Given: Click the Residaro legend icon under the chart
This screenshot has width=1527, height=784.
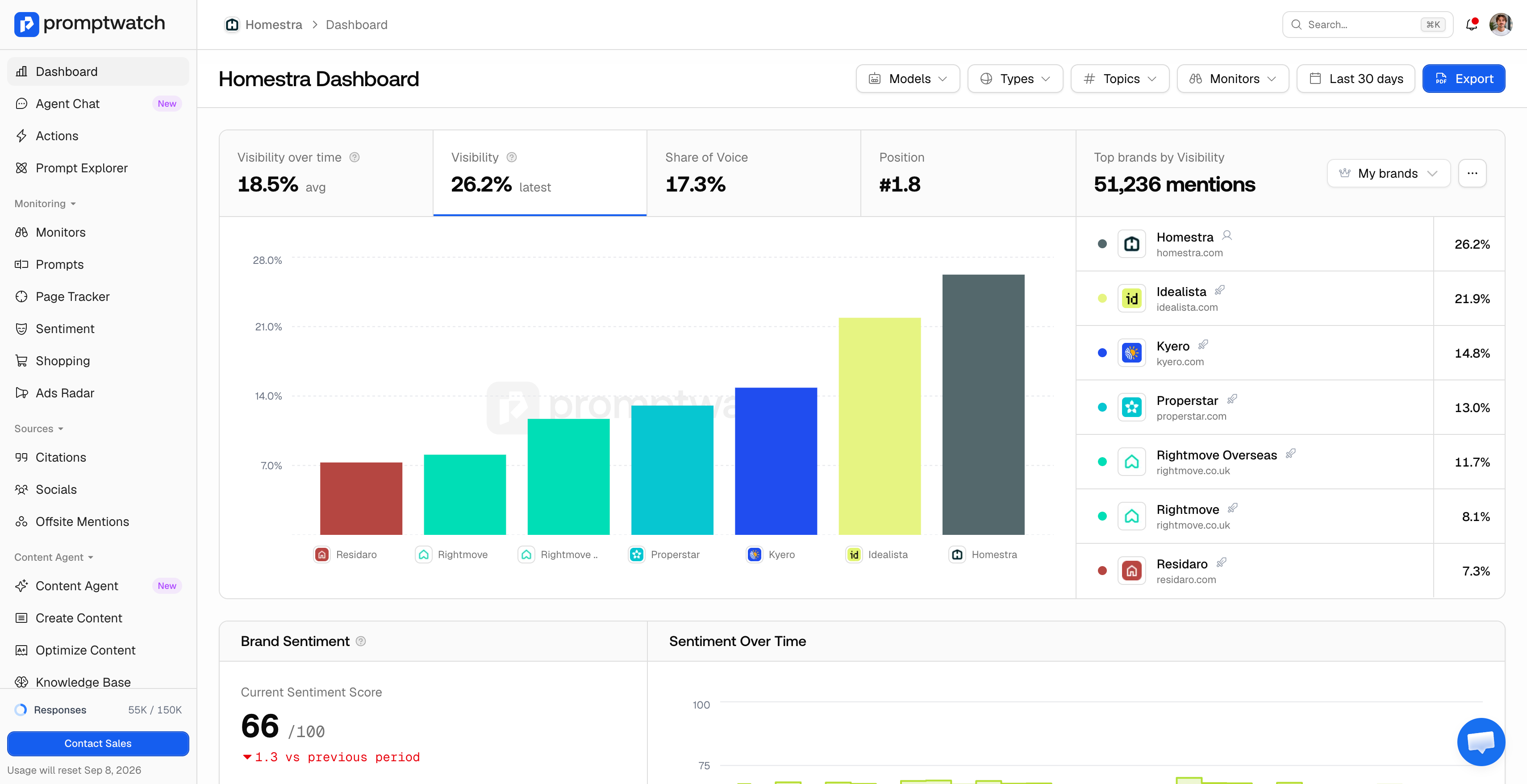Looking at the screenshot, I should click(322, 554).
